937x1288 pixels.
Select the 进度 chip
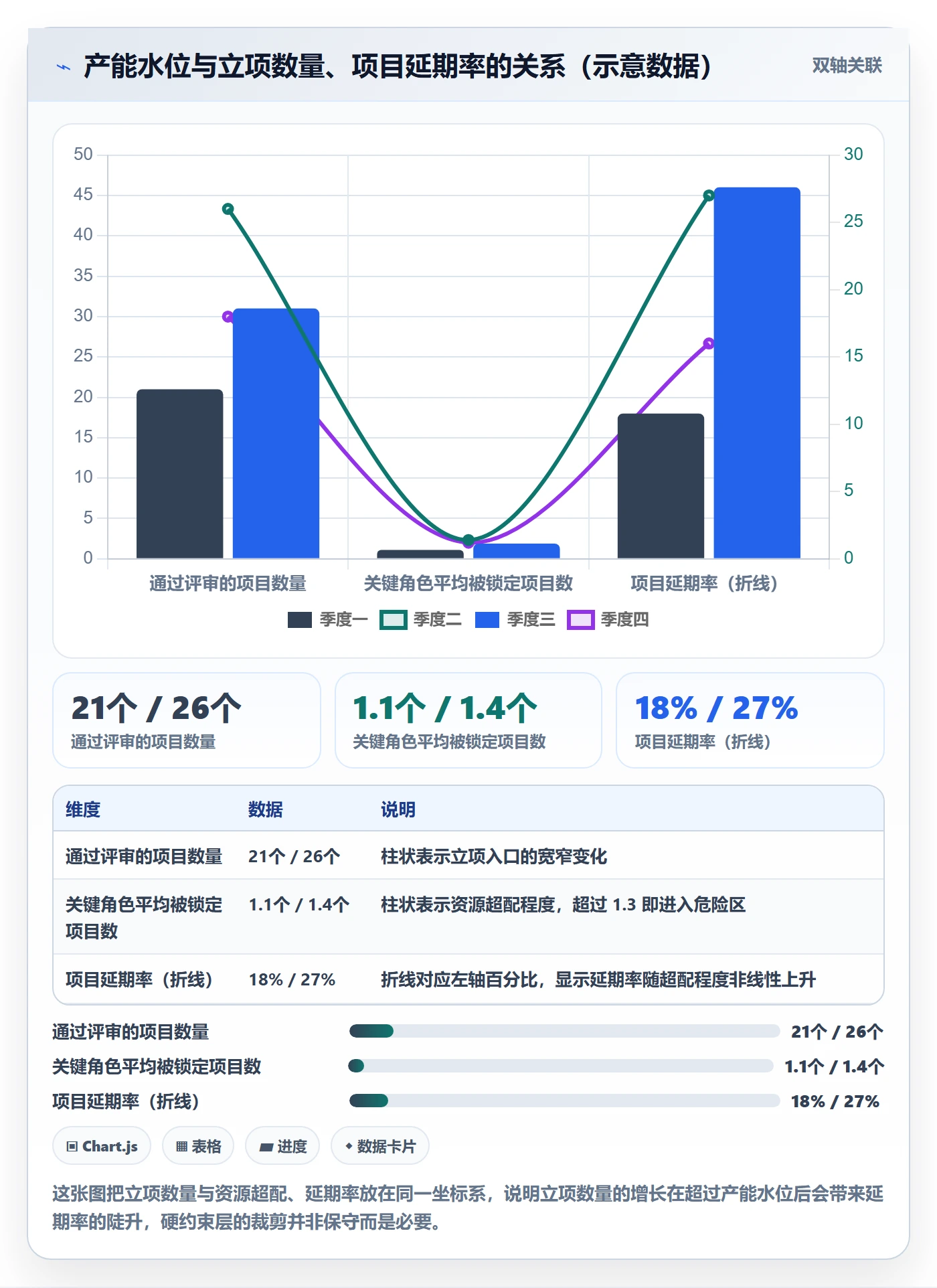tap(282, 1146)
